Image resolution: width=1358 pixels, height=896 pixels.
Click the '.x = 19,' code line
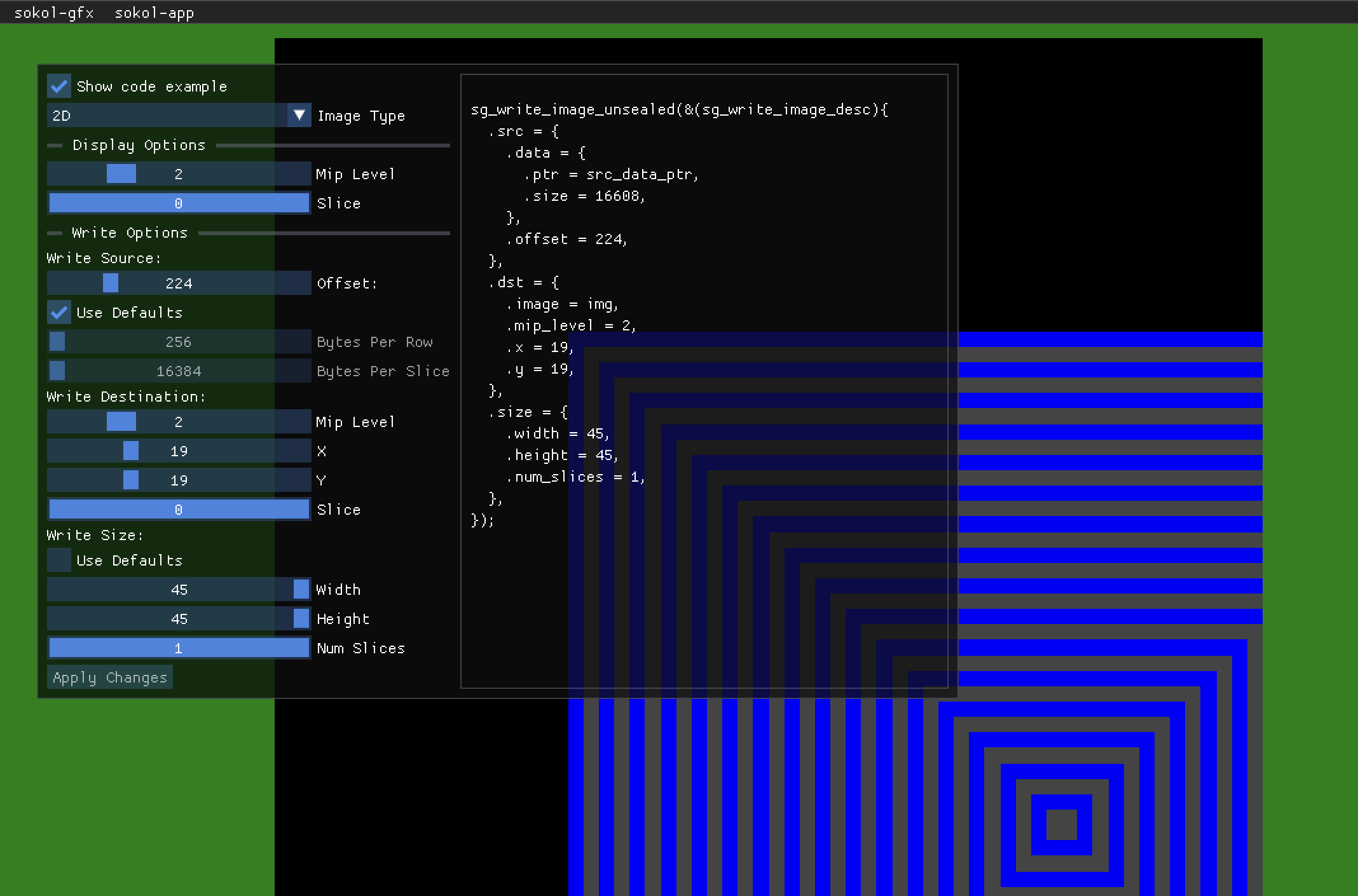[x=540, y=347]
